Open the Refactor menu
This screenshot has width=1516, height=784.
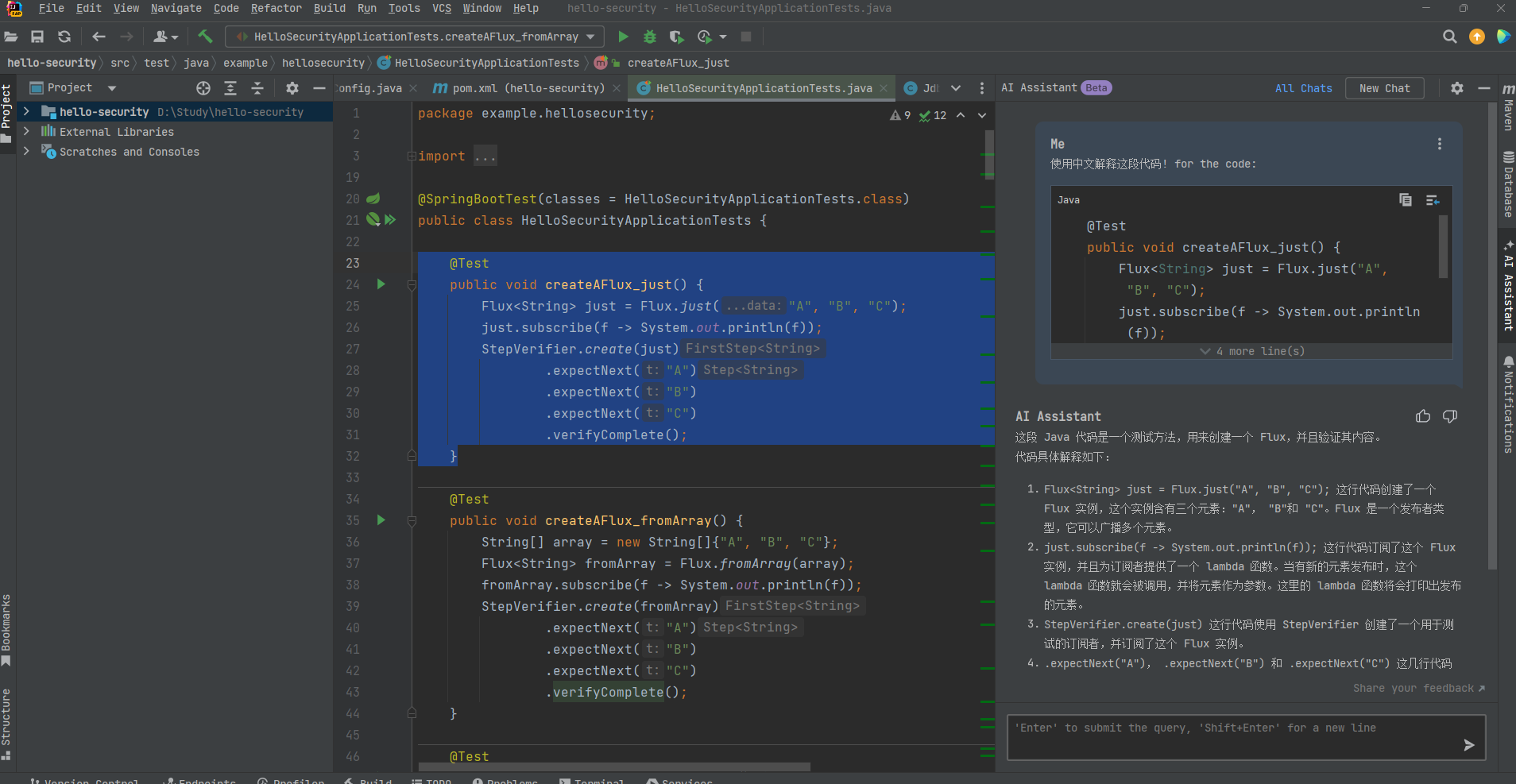click(277, 9)
